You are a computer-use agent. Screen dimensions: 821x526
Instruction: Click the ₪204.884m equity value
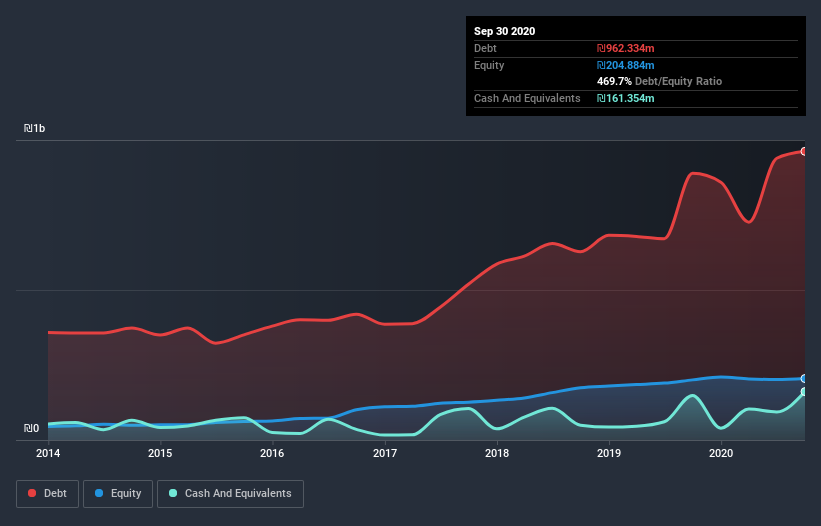point(626,65)
